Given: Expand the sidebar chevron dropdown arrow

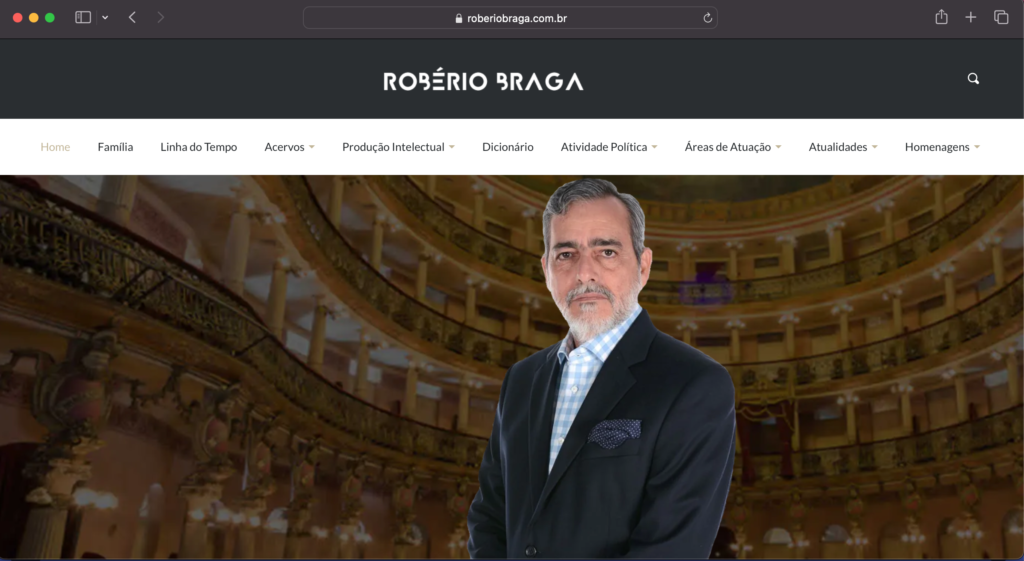Looking at the screenshot, I should click(105, 18).
